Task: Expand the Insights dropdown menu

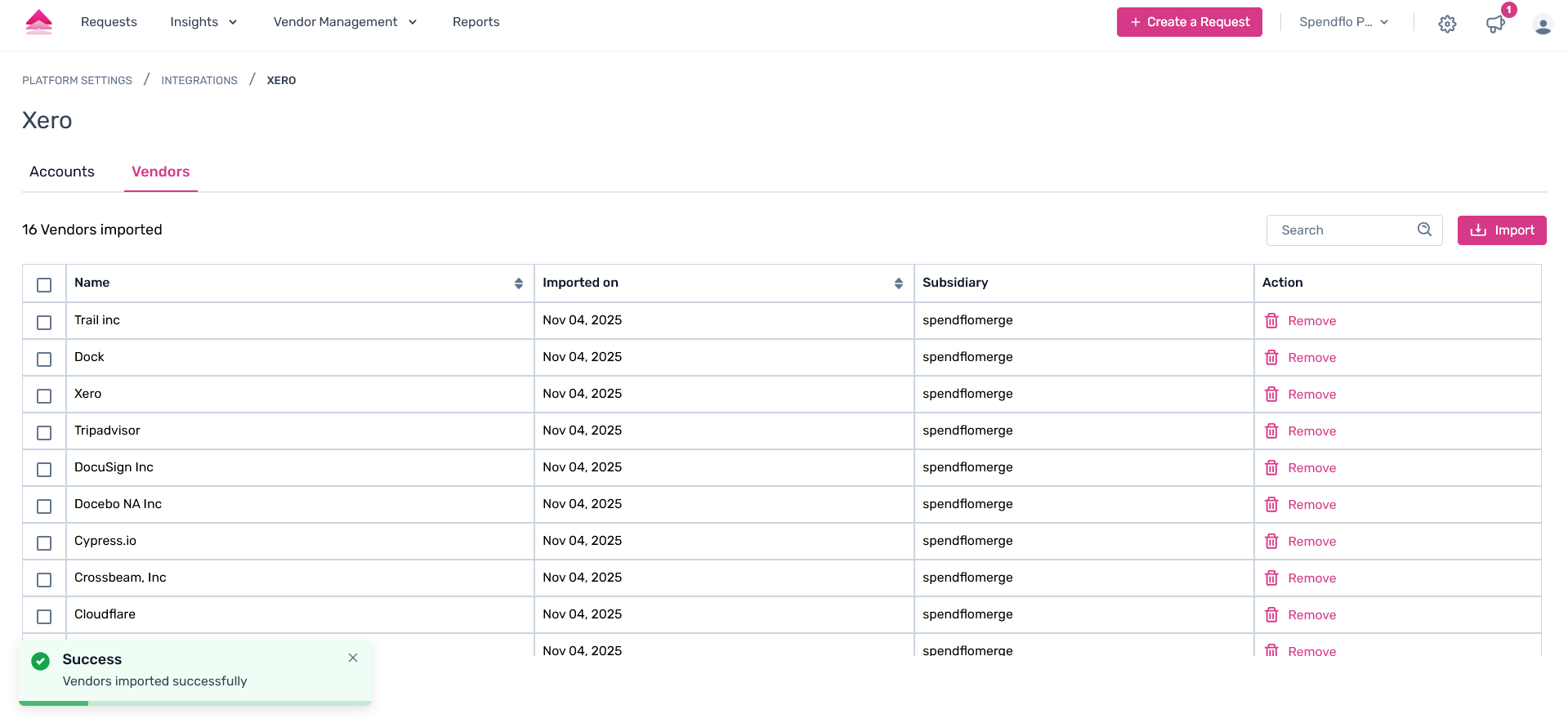Action: pos(203,22)
